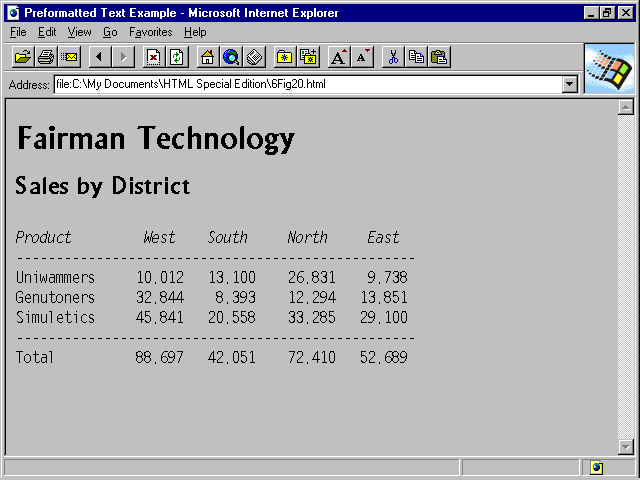Viewport: 640px width, 480px height.
Task: Increase font size with the larger A icon
Action: 339,57
